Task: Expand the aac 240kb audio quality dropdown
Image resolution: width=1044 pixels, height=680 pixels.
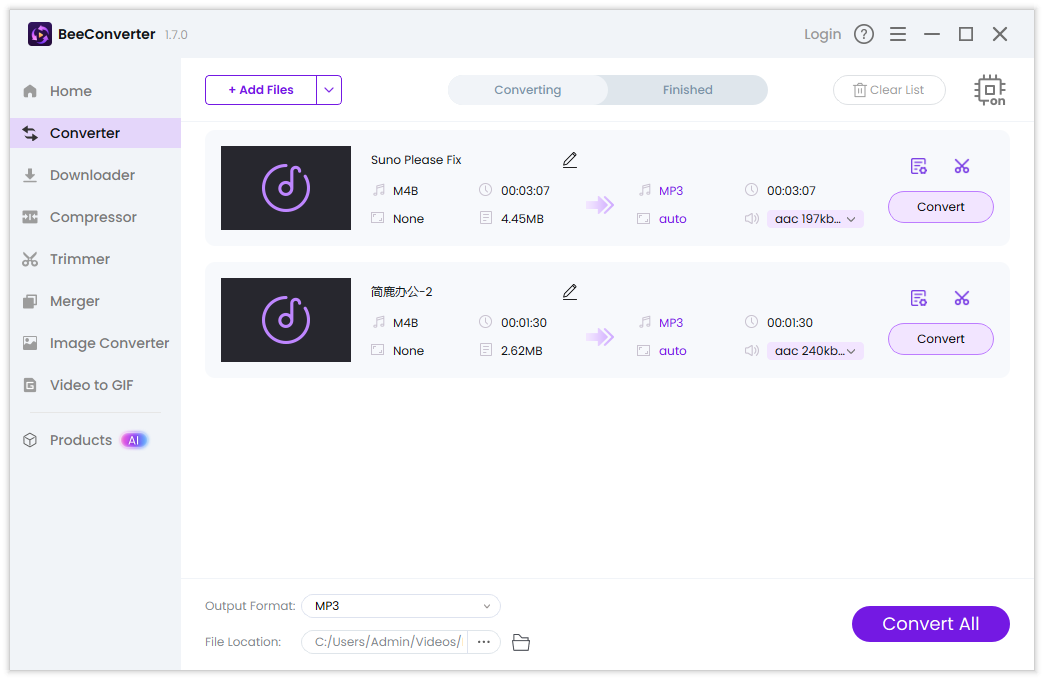Action: tap(815, 351)
